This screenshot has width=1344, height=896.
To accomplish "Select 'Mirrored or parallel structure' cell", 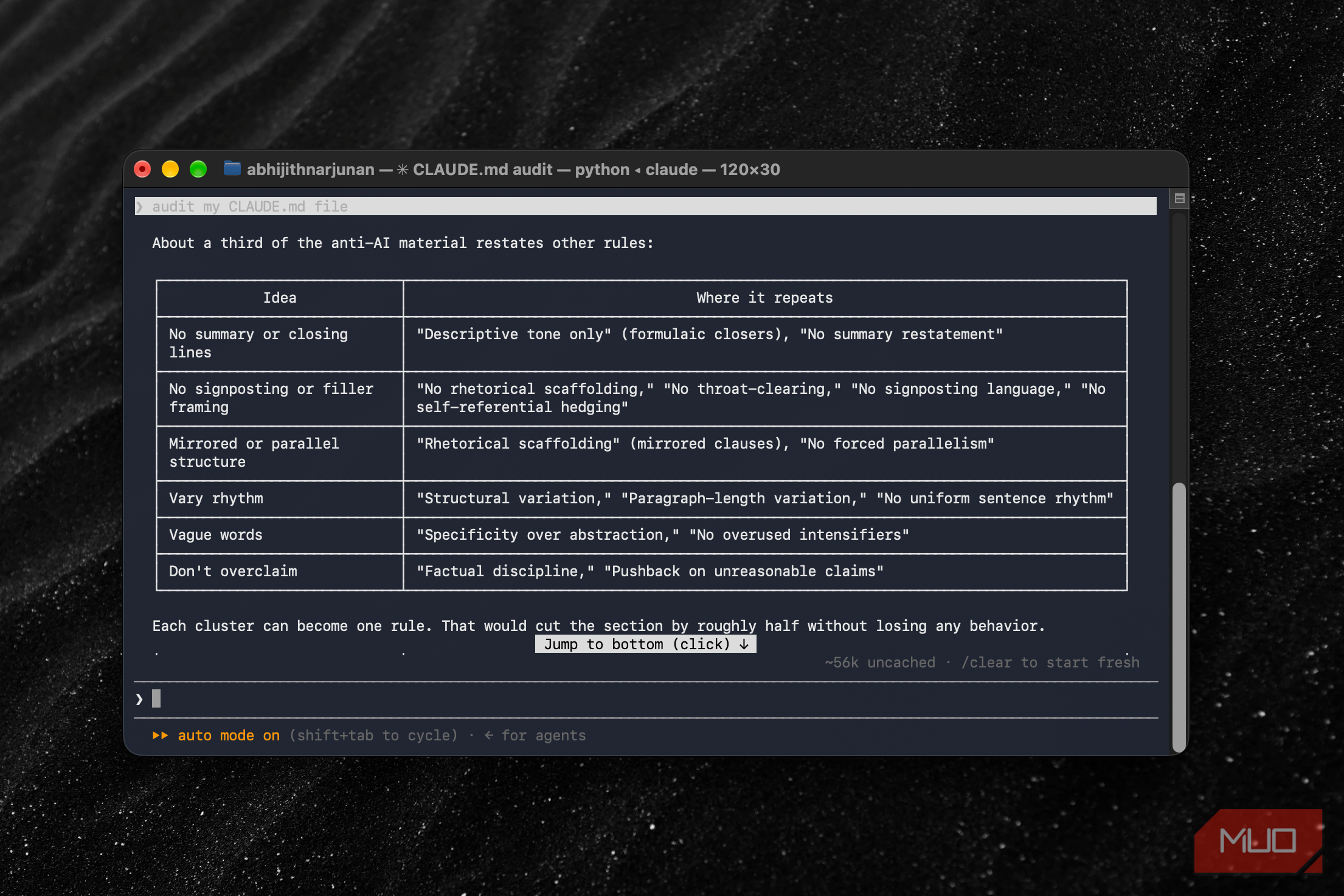I will pyautogui.click(x=280, y=453).
